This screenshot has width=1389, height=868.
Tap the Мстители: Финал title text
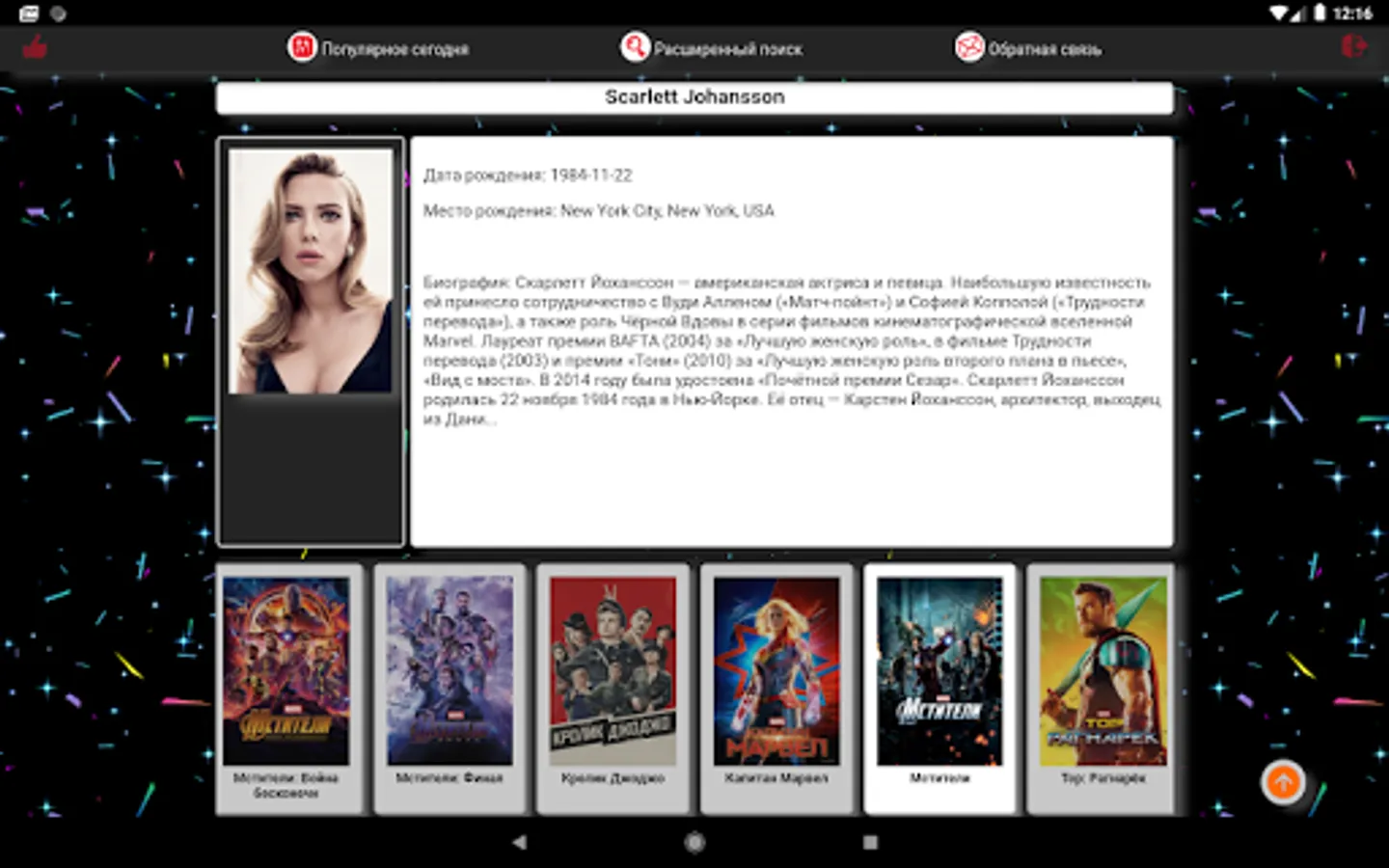(x=449, y=778)
